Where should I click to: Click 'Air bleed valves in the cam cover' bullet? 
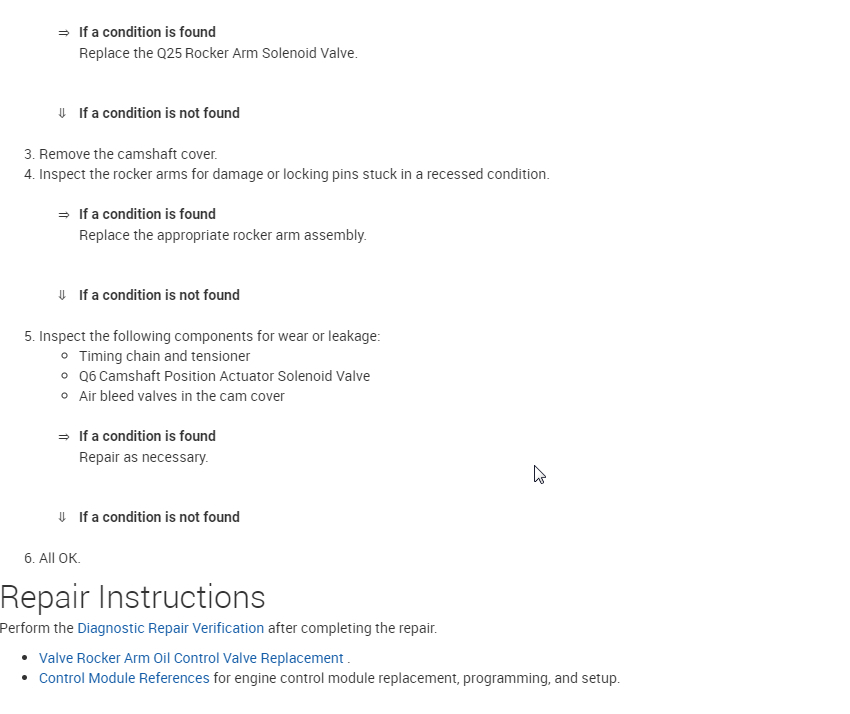(182, 396)
